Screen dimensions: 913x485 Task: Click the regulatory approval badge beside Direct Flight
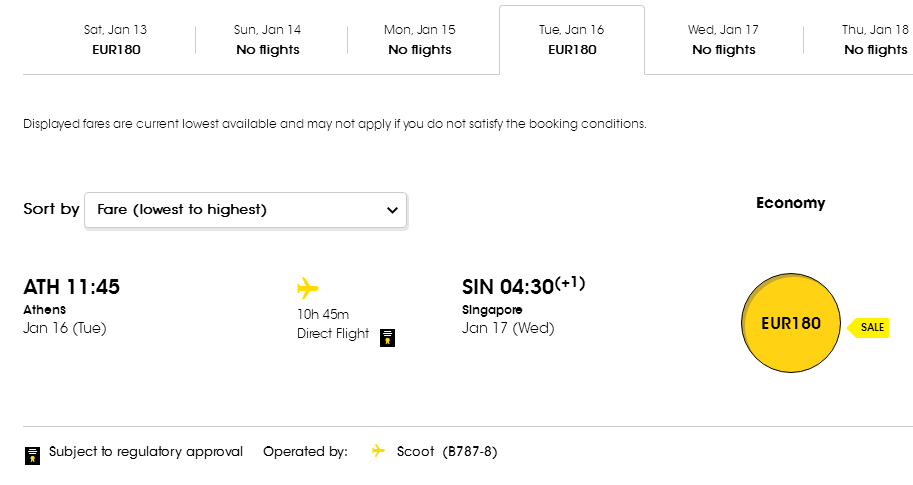(x=387, y=338)
